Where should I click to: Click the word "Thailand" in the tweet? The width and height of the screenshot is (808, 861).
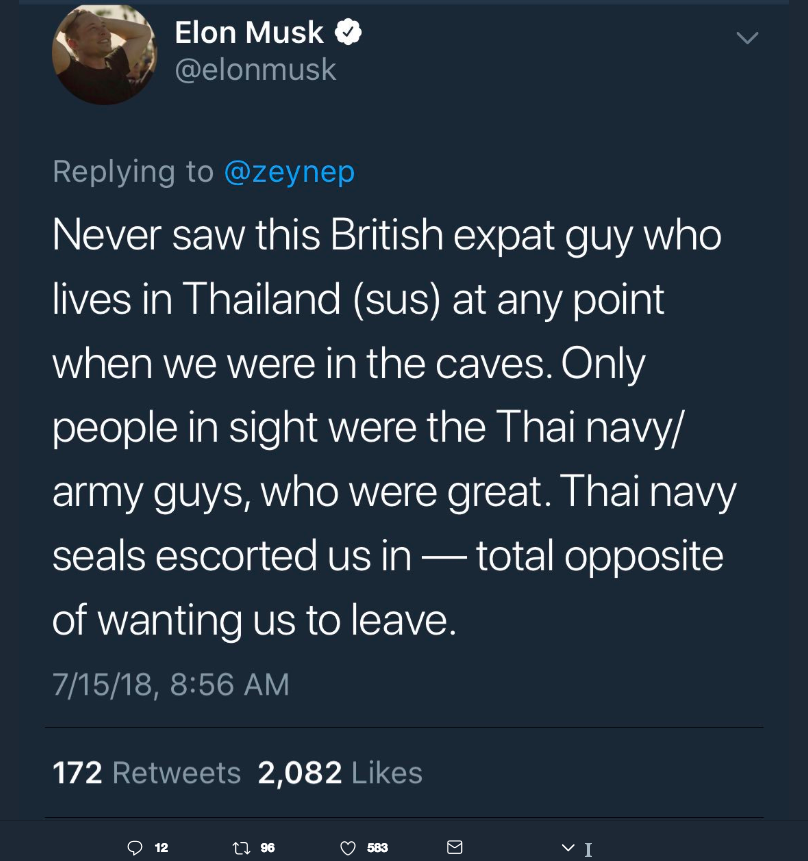pyautogui.click(x=261, y=299)
